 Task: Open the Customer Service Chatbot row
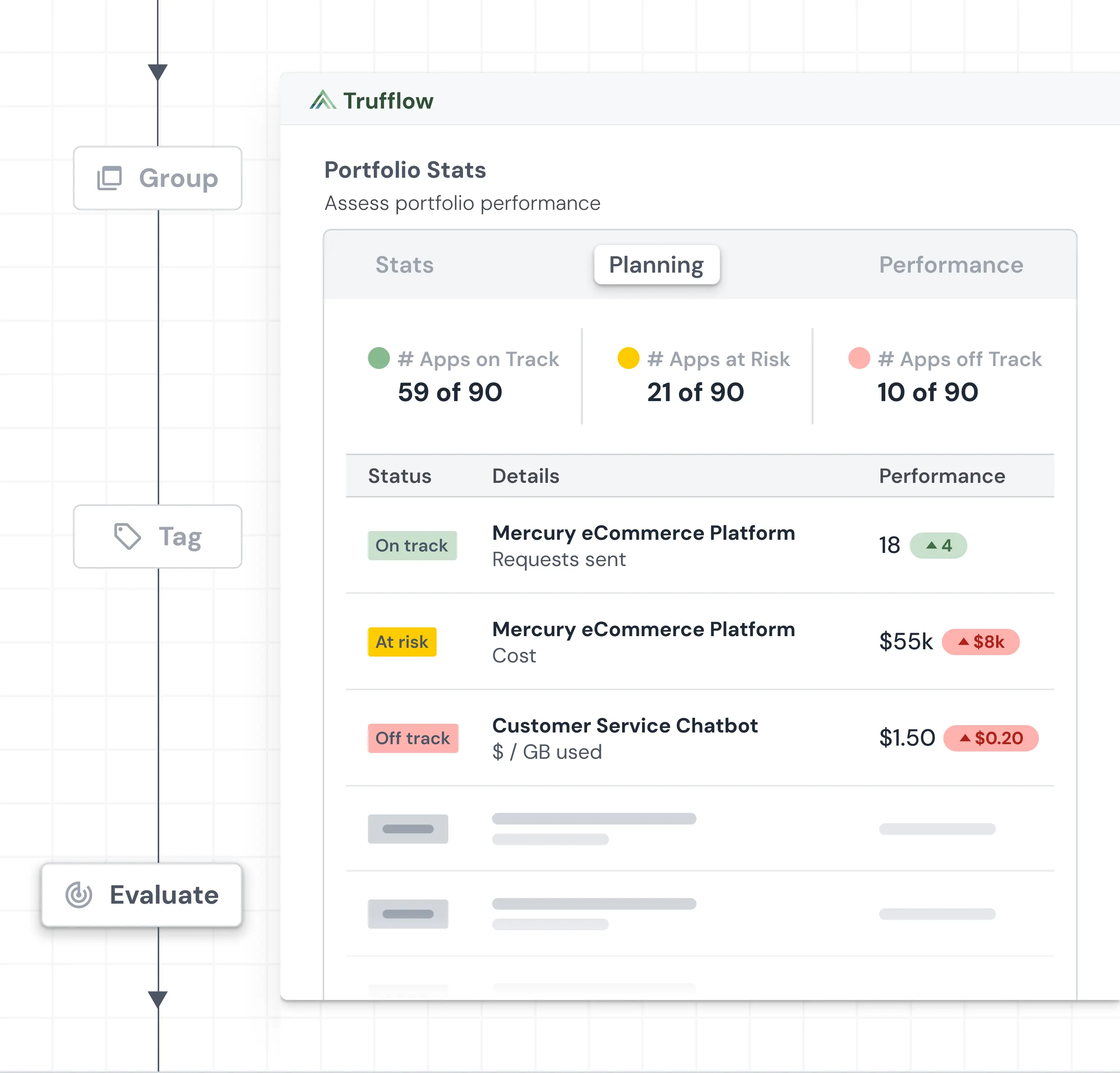625,726
